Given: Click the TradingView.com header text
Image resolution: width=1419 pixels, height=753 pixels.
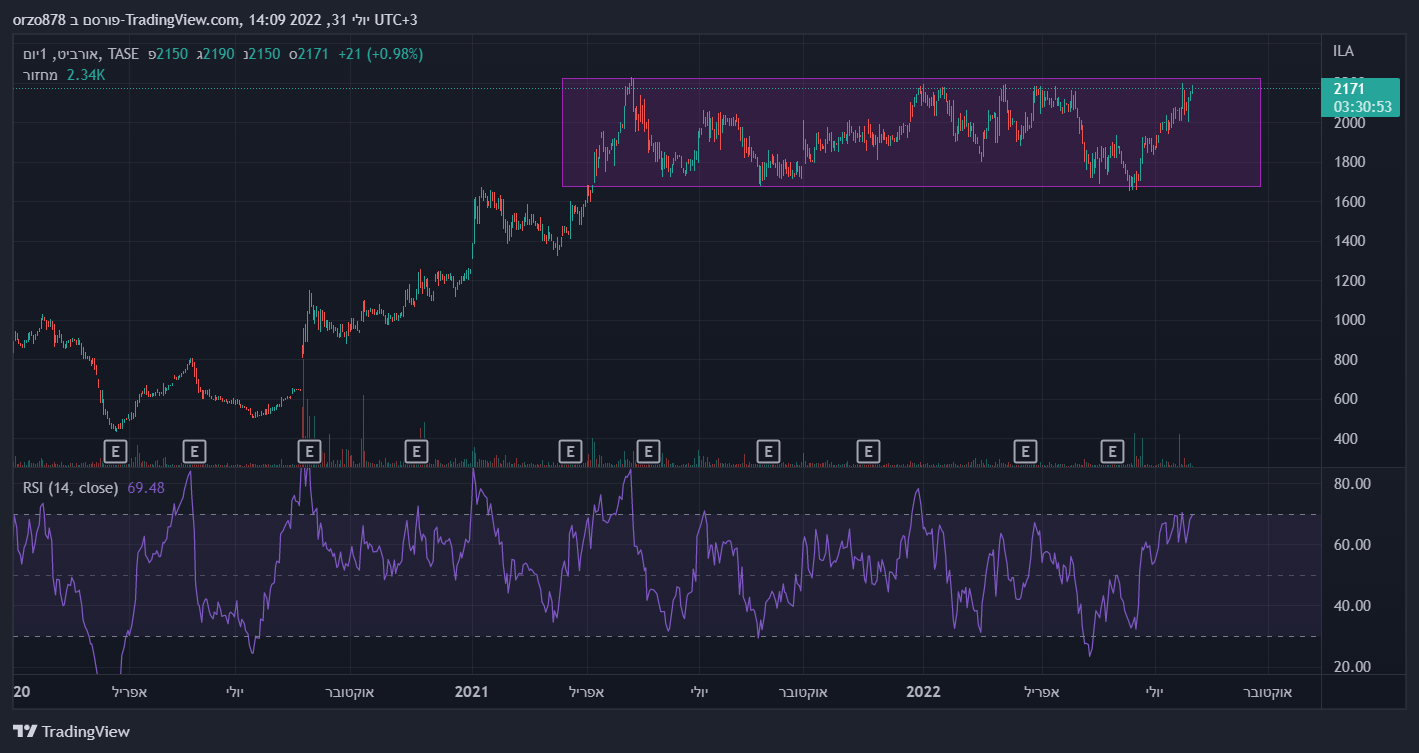Looking at the screenshot, I should (174, 20).
